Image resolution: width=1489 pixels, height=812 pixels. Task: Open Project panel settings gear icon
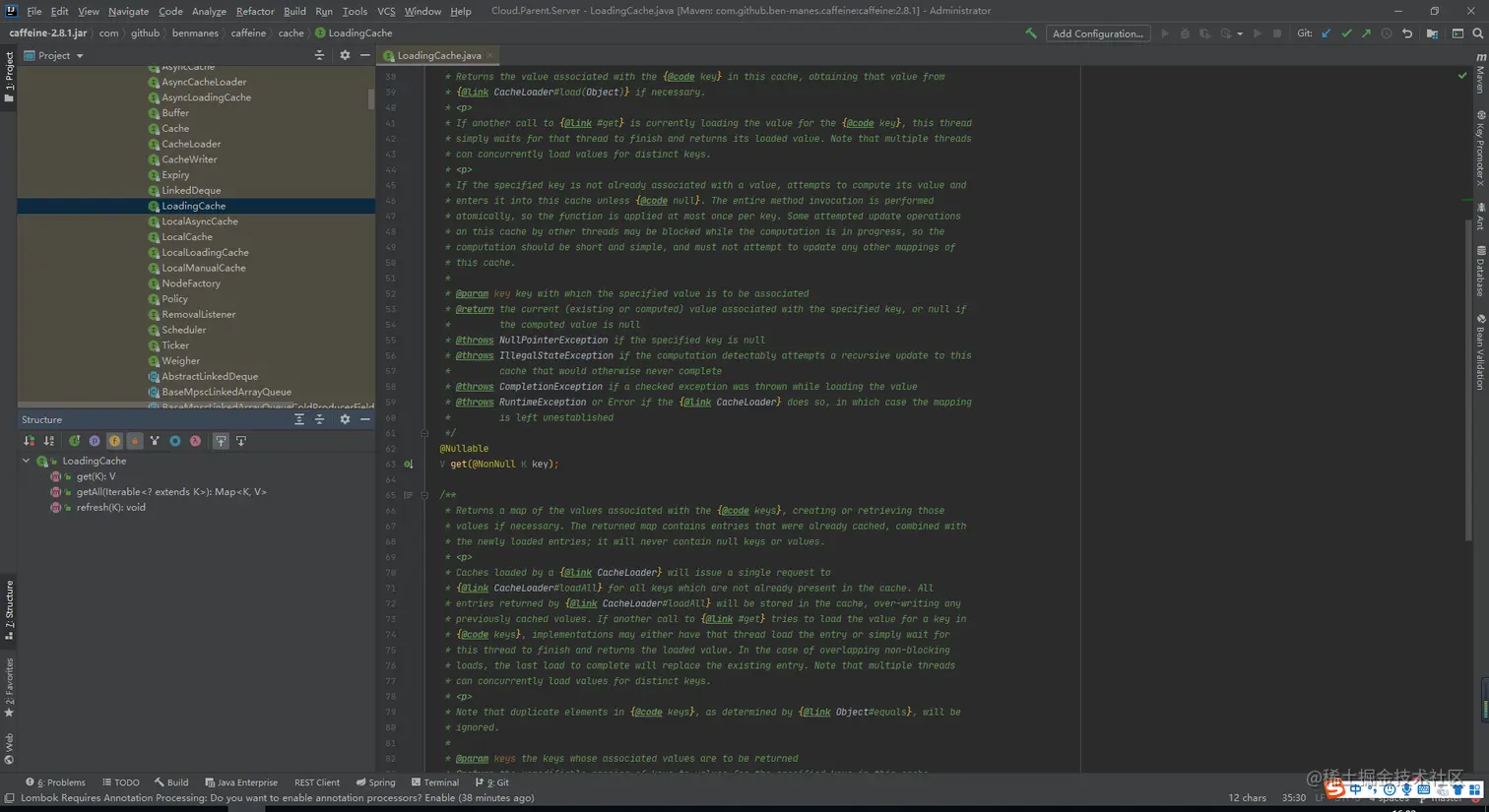click(x=345, y=55)
